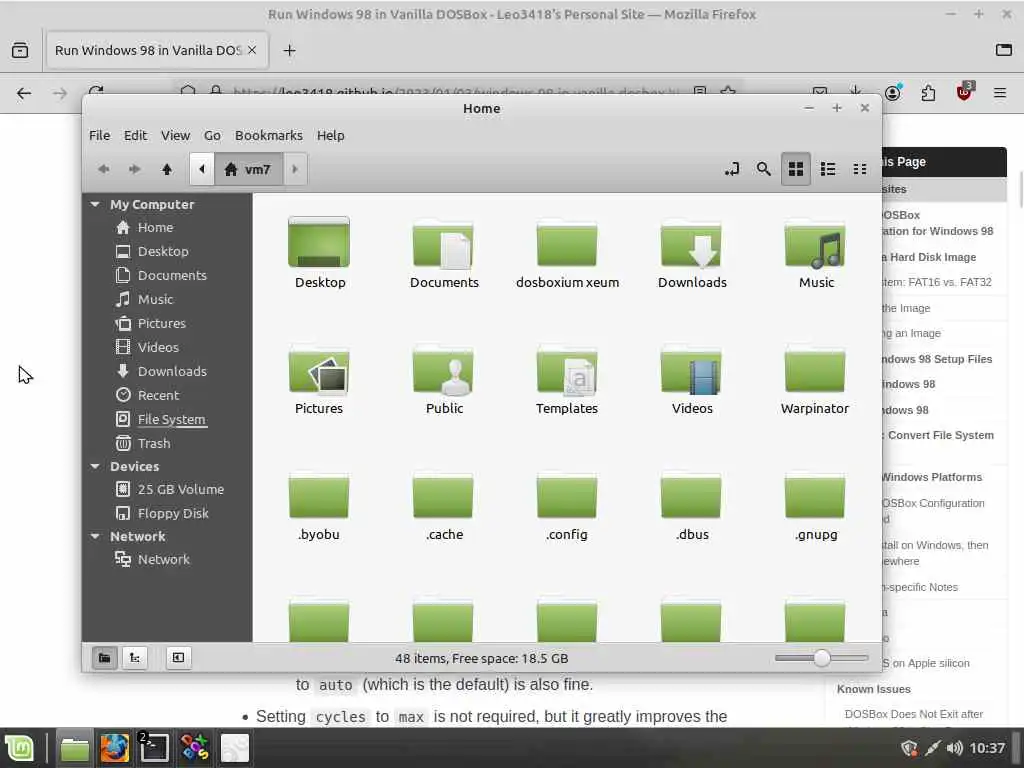Collapse the My Computer sidebar section
The height and width of the screenshot is (768, 1024).
pos(95,204)
